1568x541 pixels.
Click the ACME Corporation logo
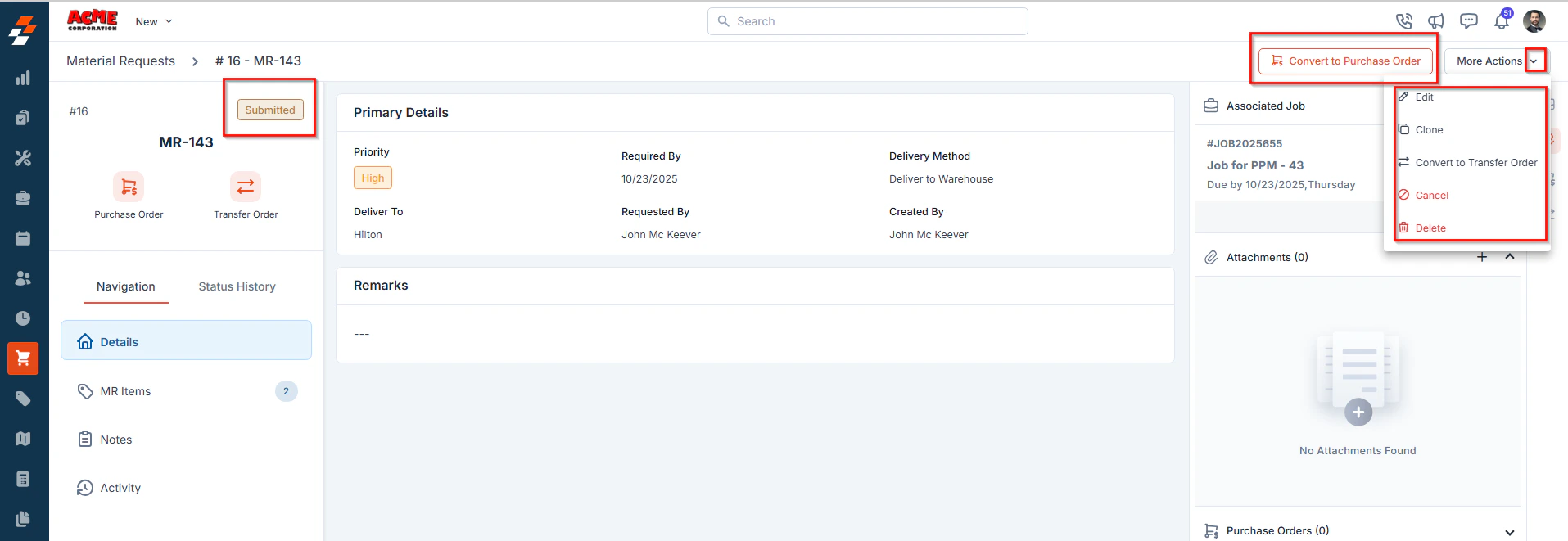pyautogui.click(x=92, y=20)
